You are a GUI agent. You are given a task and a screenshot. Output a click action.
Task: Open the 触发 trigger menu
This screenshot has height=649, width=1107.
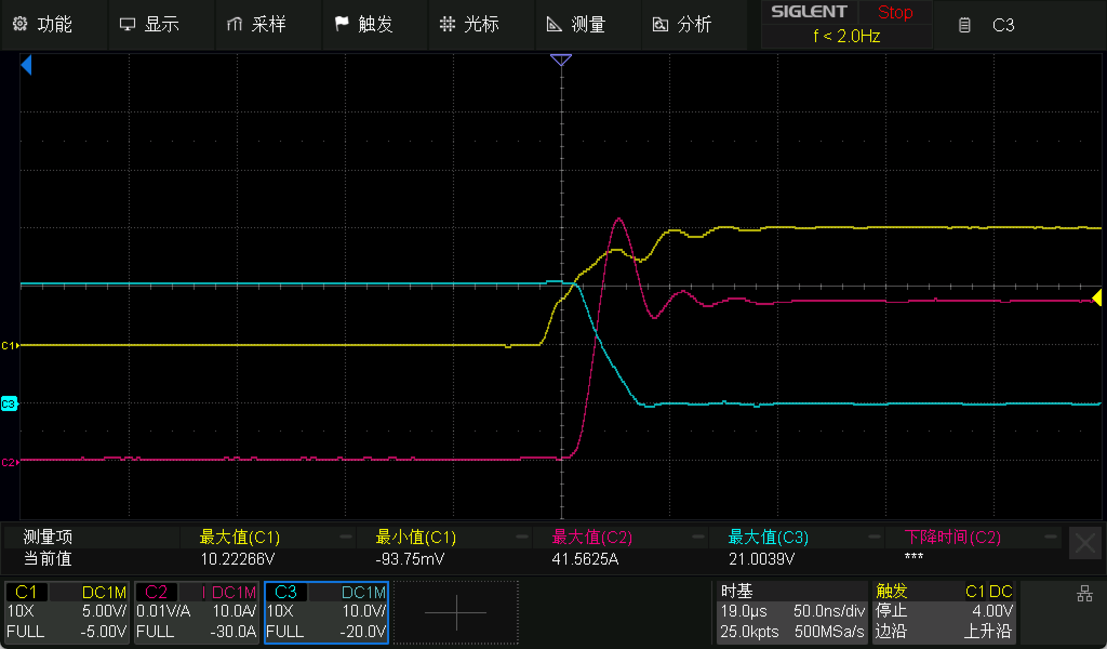[364, 24]
